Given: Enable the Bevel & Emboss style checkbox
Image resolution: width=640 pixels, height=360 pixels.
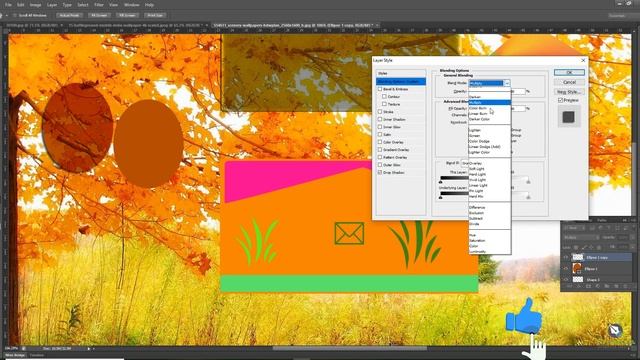Looking at the screenshot, I should click(x=380, y=89).
